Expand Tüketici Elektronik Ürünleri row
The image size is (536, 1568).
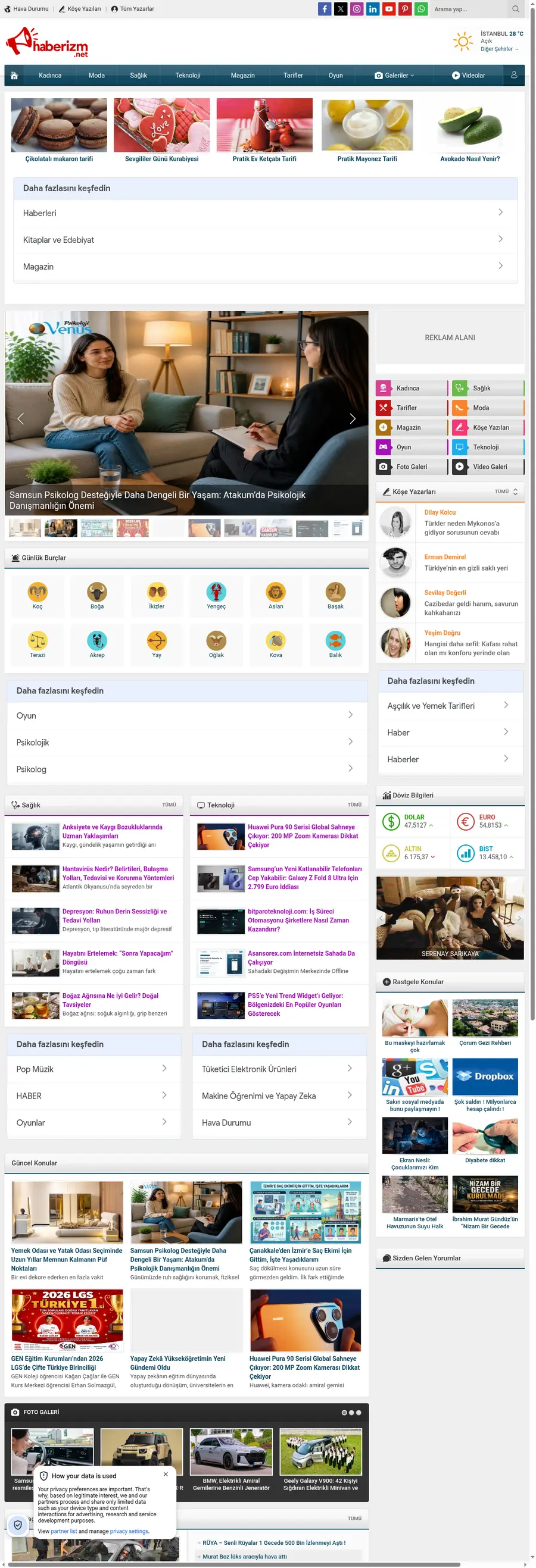point(279,1068)
